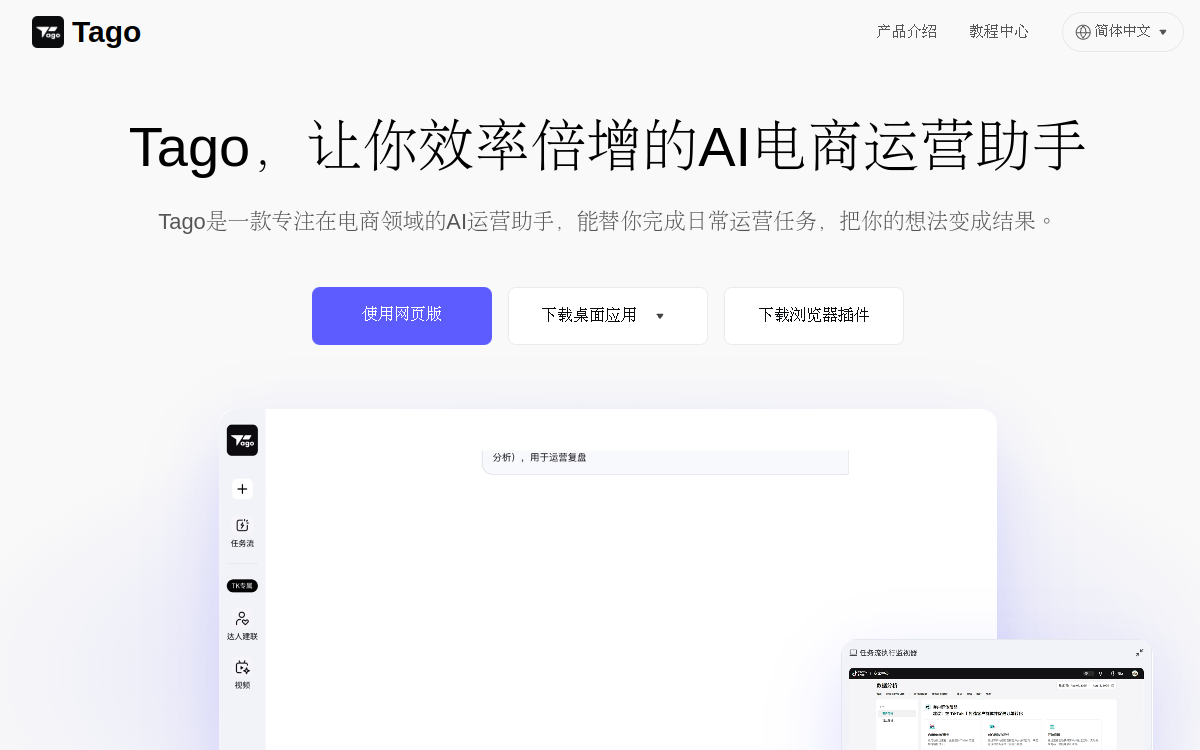The height and width of the screenshot is (750, 1200).
Task: Click the monitor panel's browser screenshot thumbnail
Action: pyautogui.click(x=996, y=708)
